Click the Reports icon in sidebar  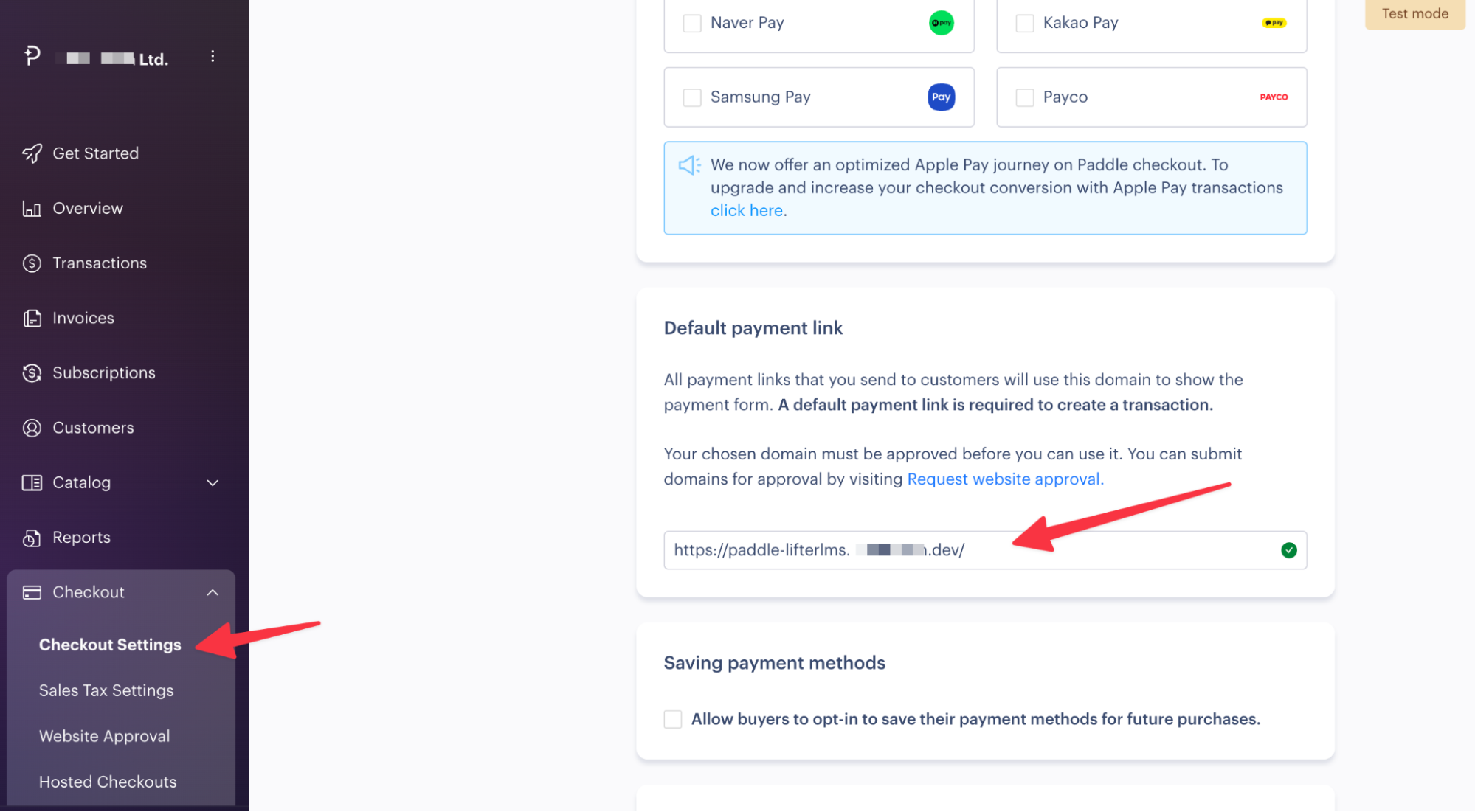click(x=32, y=538)
